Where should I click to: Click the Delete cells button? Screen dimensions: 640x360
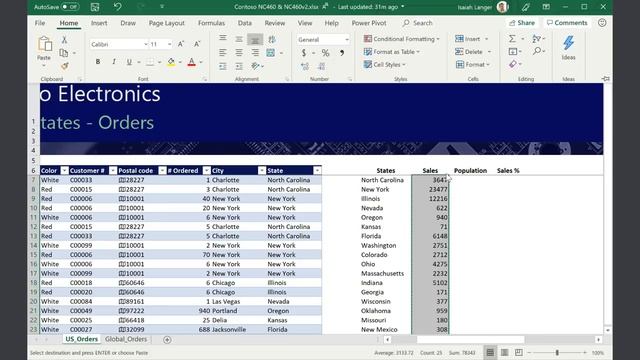pyautogui.click(x=473, y=52)
